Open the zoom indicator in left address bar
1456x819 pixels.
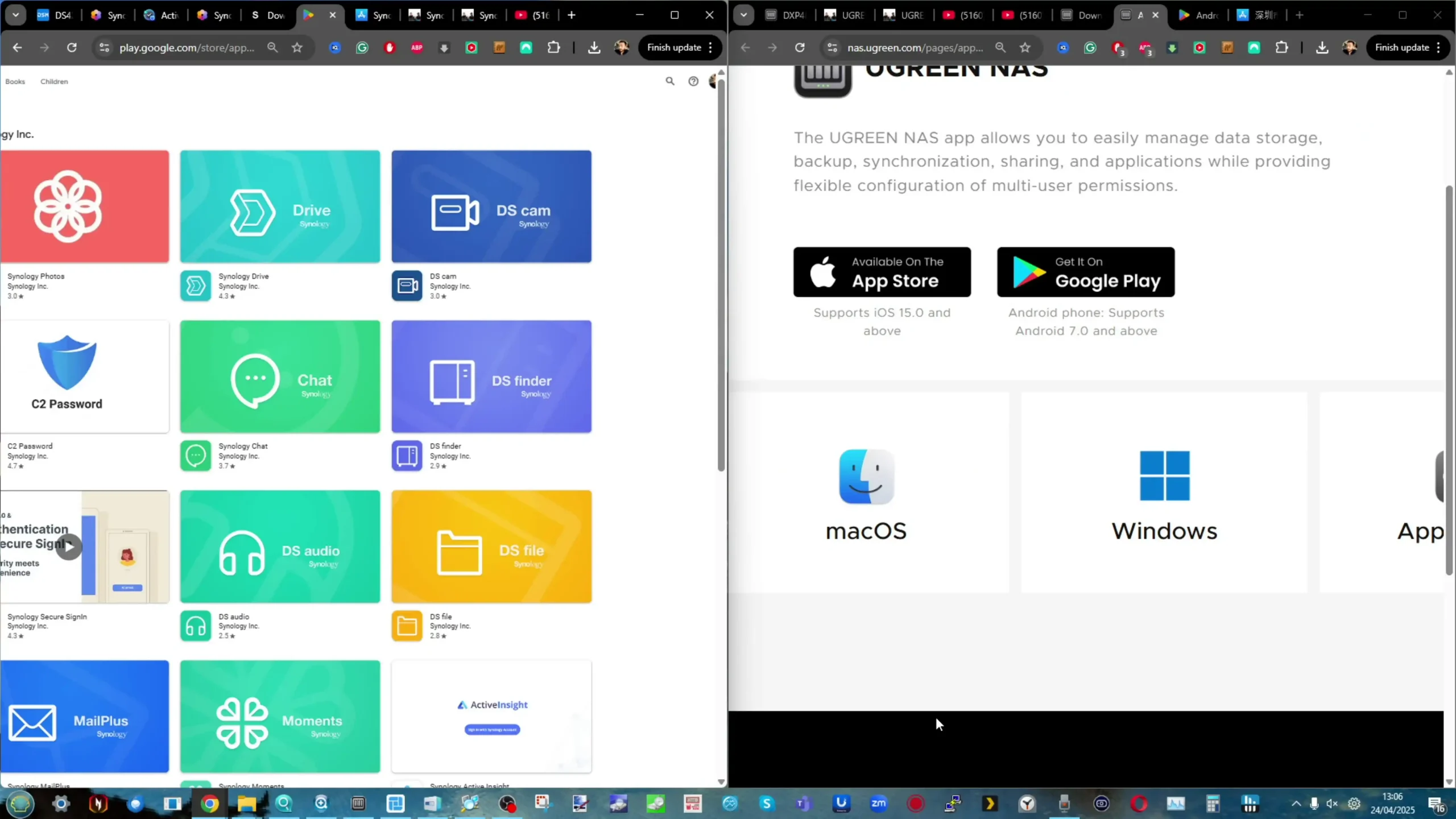[272, 48]
